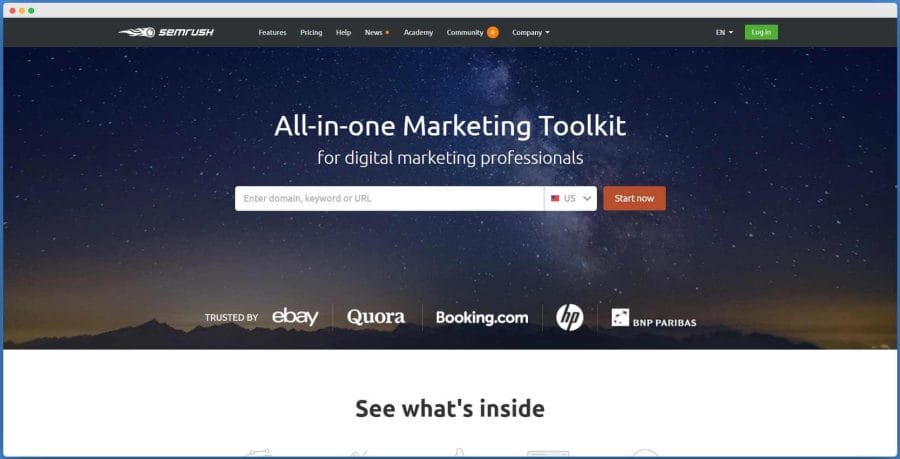Image resolution: width=900 pixels, height=459 pixels.
Task: Open the US country database dropdown
Action: click(571, 199)
